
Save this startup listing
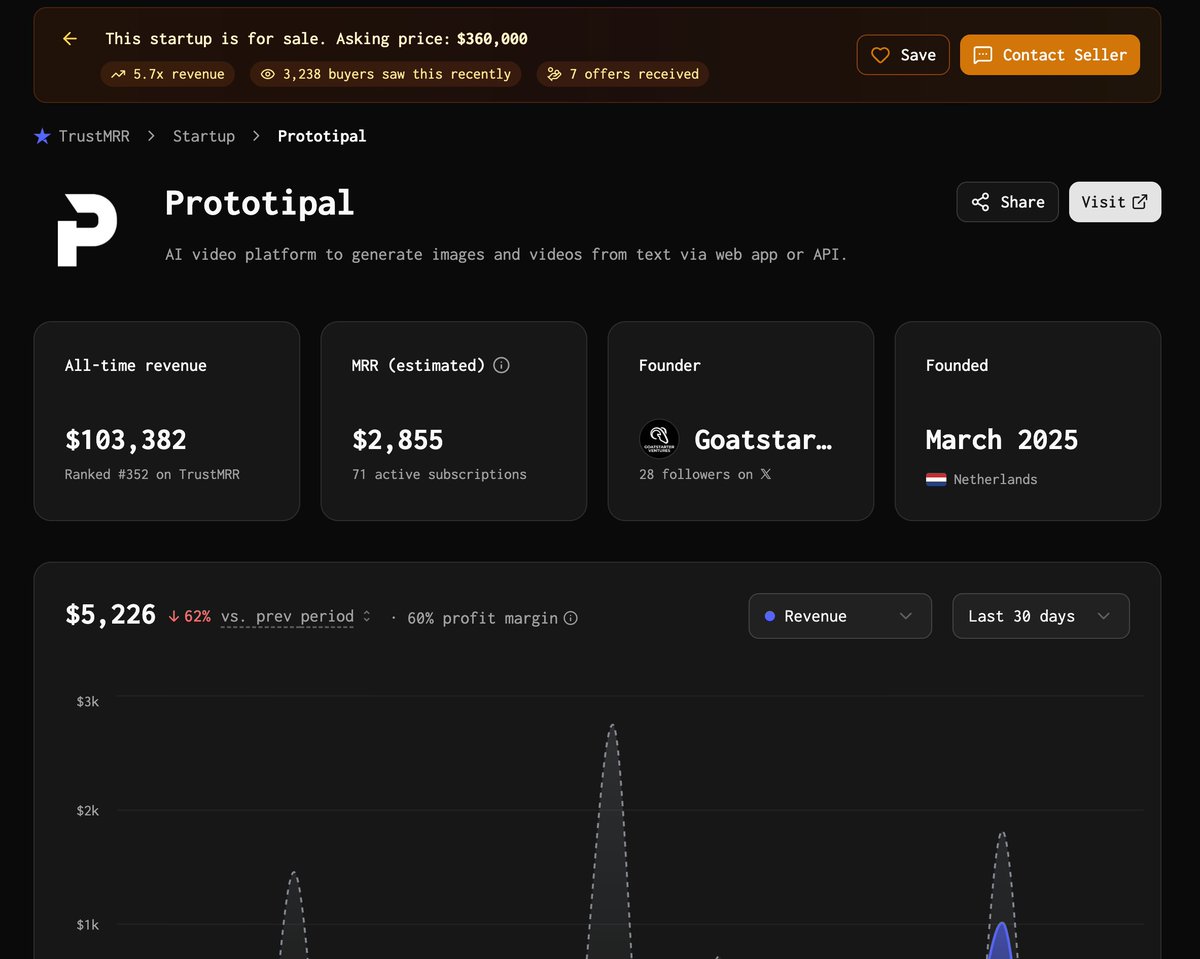903,55
